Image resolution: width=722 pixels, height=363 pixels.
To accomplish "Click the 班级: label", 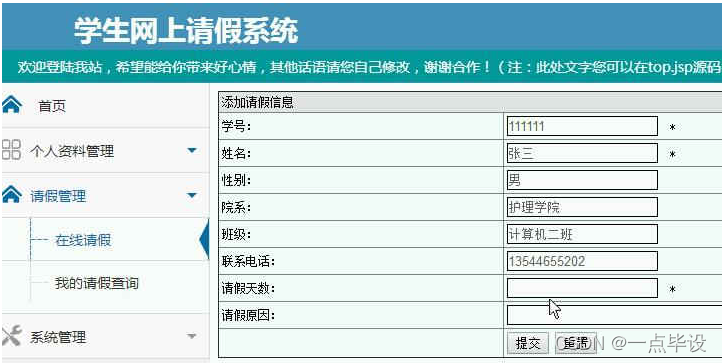I will pos(236,235).
